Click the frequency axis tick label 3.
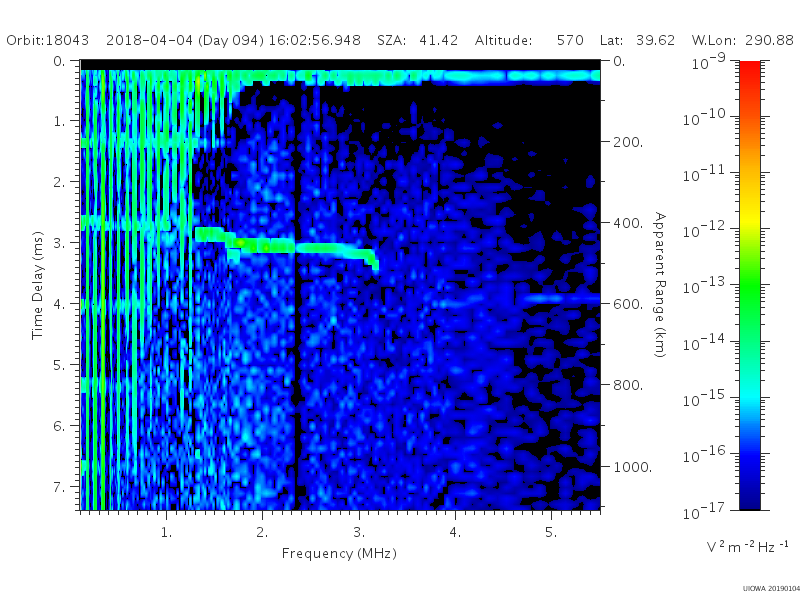The width and height of the screenshot is (800, 600). tap(359, 533)
